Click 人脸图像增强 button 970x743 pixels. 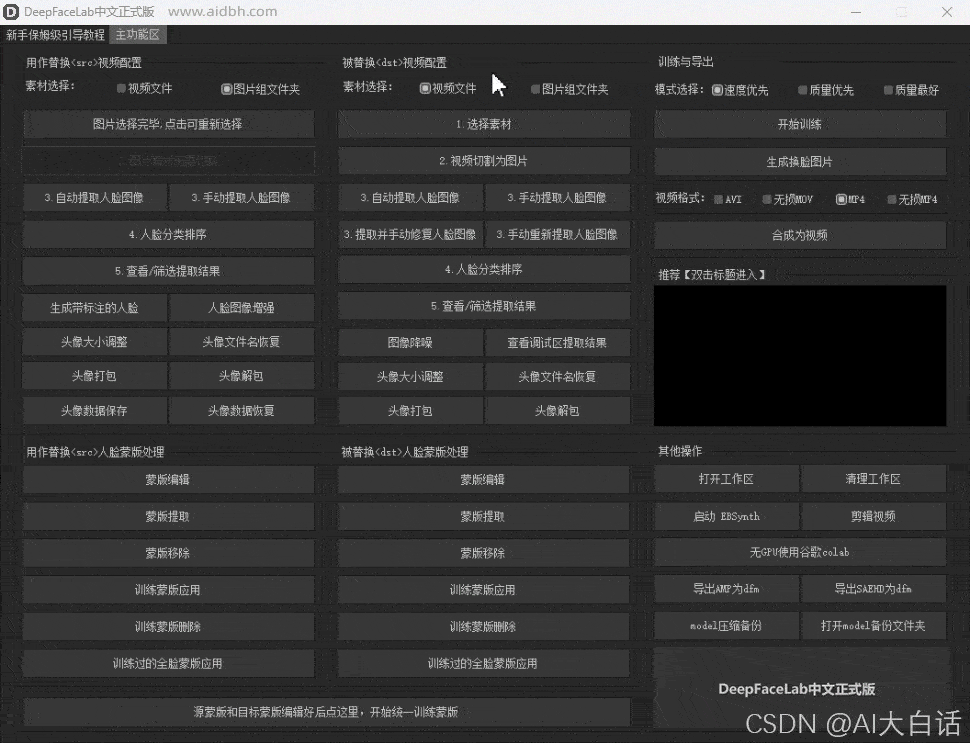pyautogui.click(x=241, y=307)
